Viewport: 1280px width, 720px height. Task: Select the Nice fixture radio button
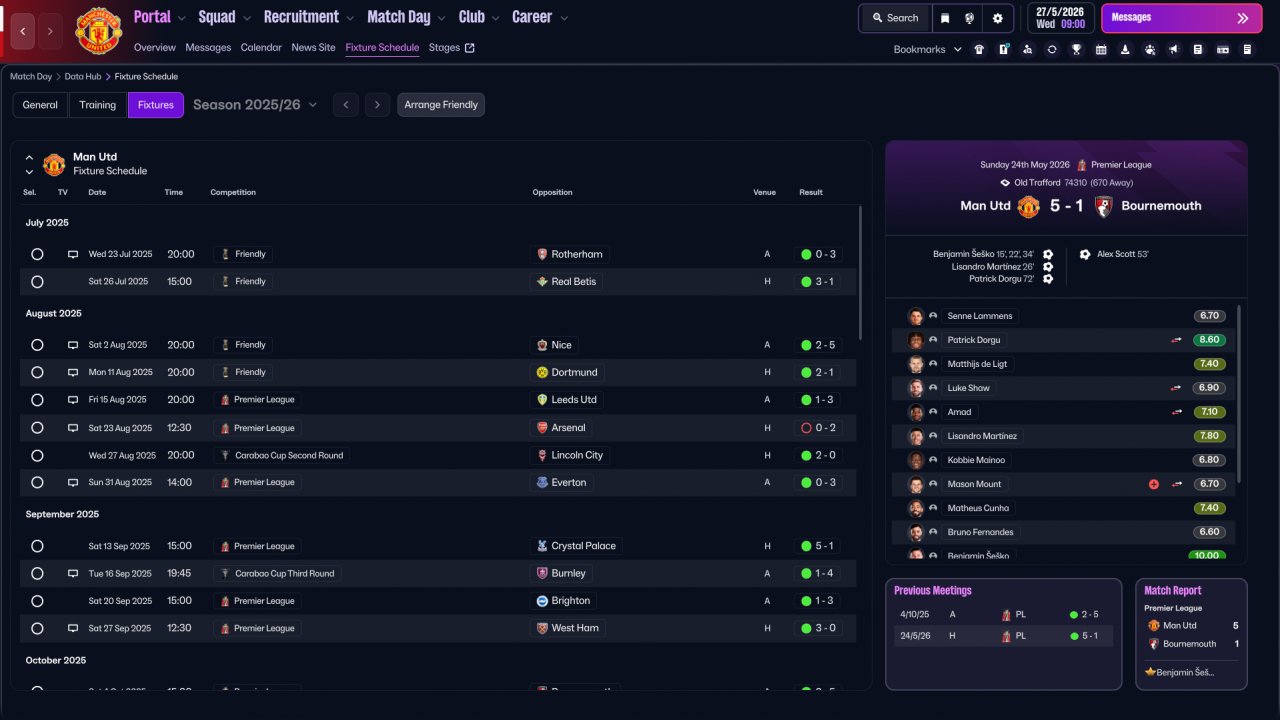click(x=37, y=345)
